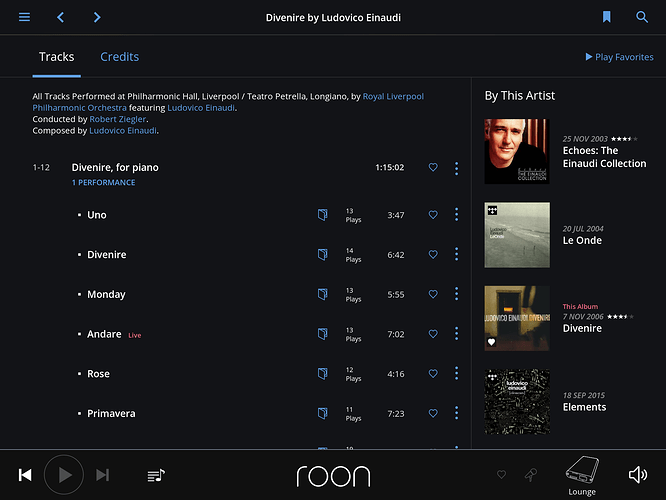Select the Uno track title

(x=97, y=215)
